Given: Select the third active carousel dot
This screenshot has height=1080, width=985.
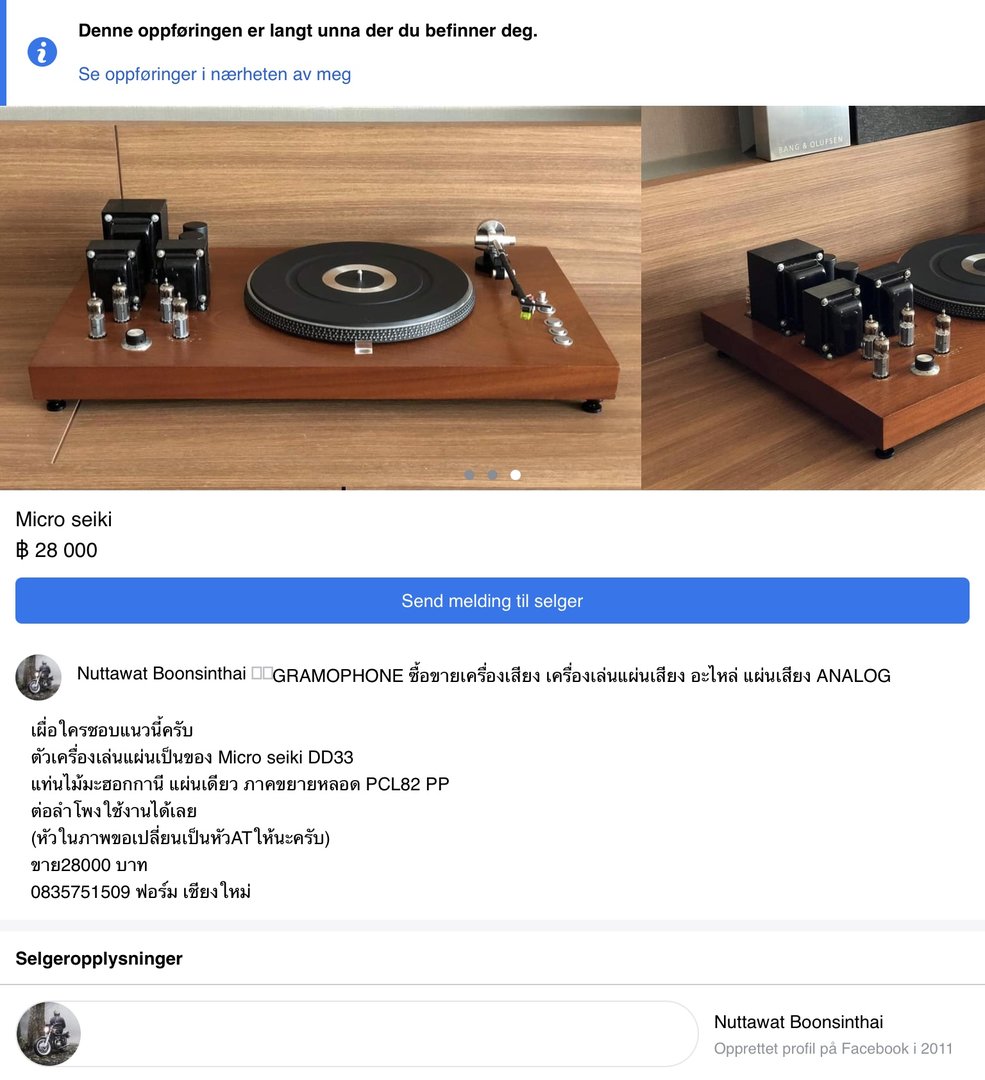Looking at the screenshot, I should 515,475.
